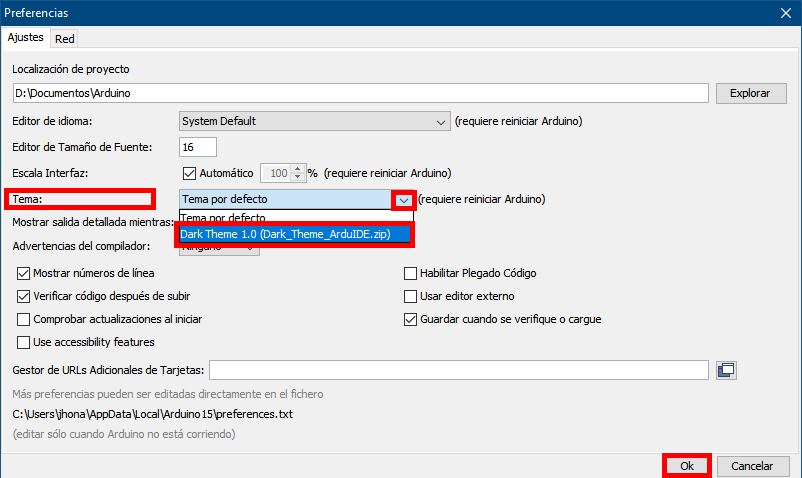Open the Editor de idioma dropdown

[x=315, y=121]
